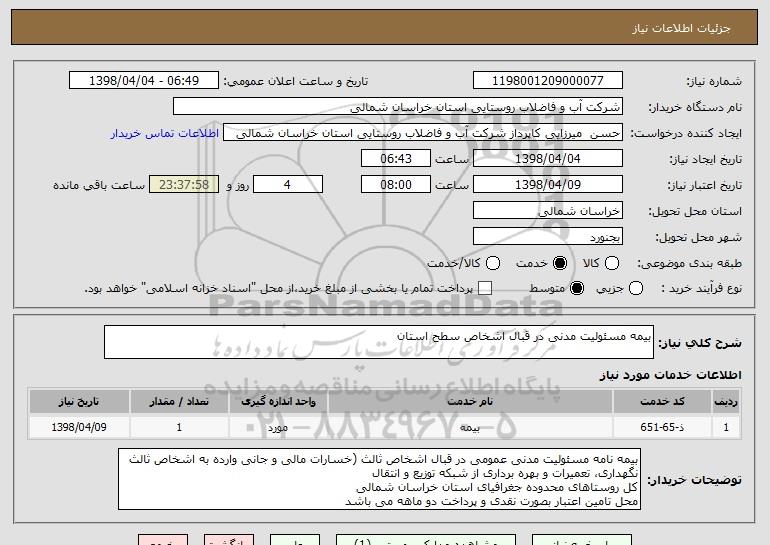Select the خدمت radio button
Screen dimensions: 770x545
pos(560,264)
